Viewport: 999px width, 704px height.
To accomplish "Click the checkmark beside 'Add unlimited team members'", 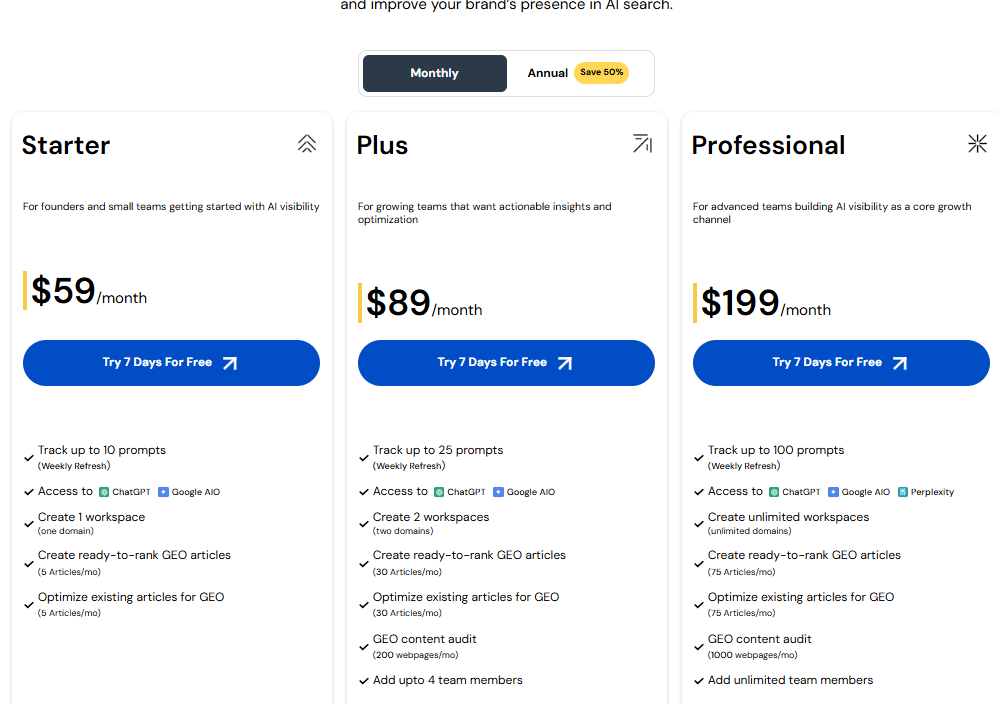I will (x=698, y=680).
